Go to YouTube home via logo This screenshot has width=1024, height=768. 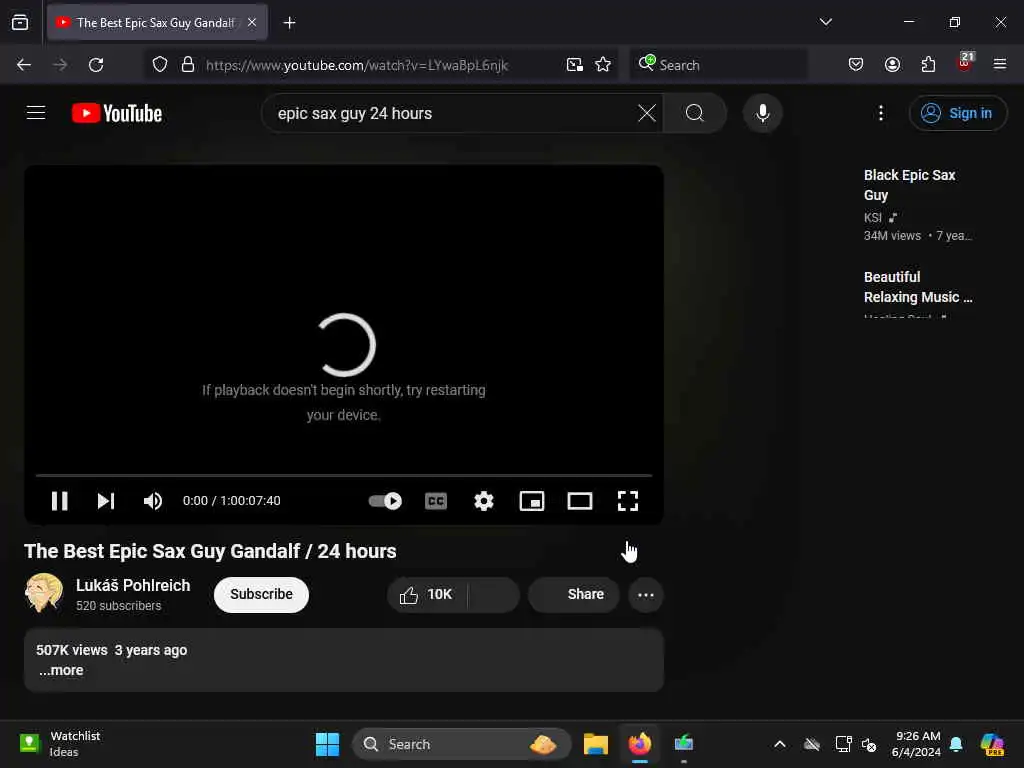[x=117, y=113]
